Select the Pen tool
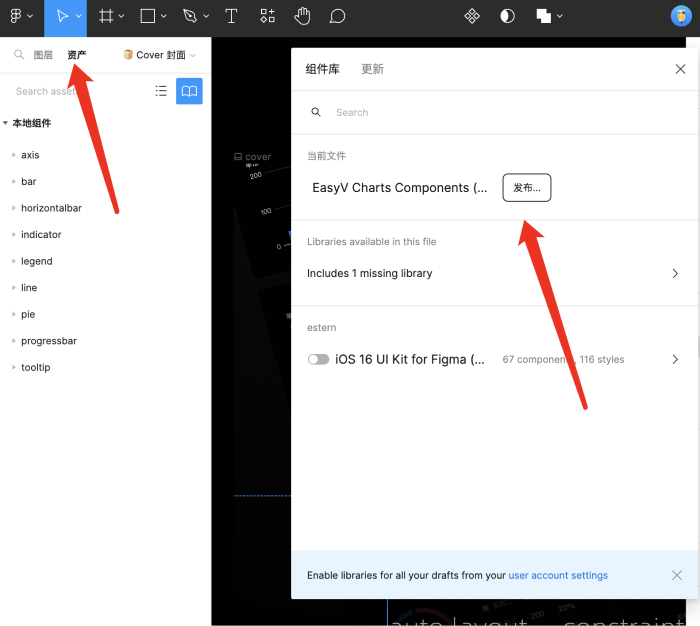This screenshot has height=626, width=700. (x=190, y=16)
